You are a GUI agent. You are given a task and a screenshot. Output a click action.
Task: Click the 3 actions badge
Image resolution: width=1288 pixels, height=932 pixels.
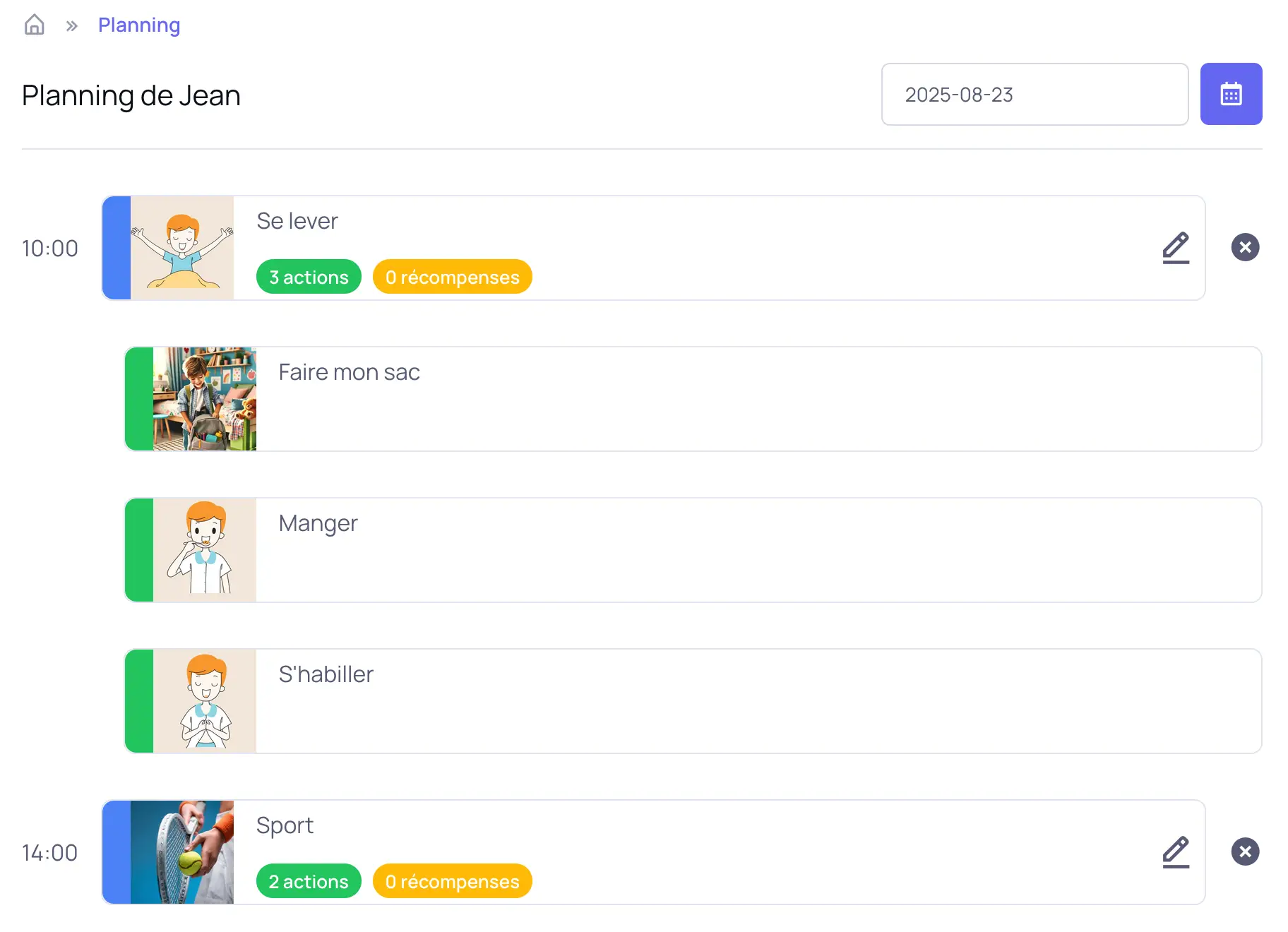309,277
